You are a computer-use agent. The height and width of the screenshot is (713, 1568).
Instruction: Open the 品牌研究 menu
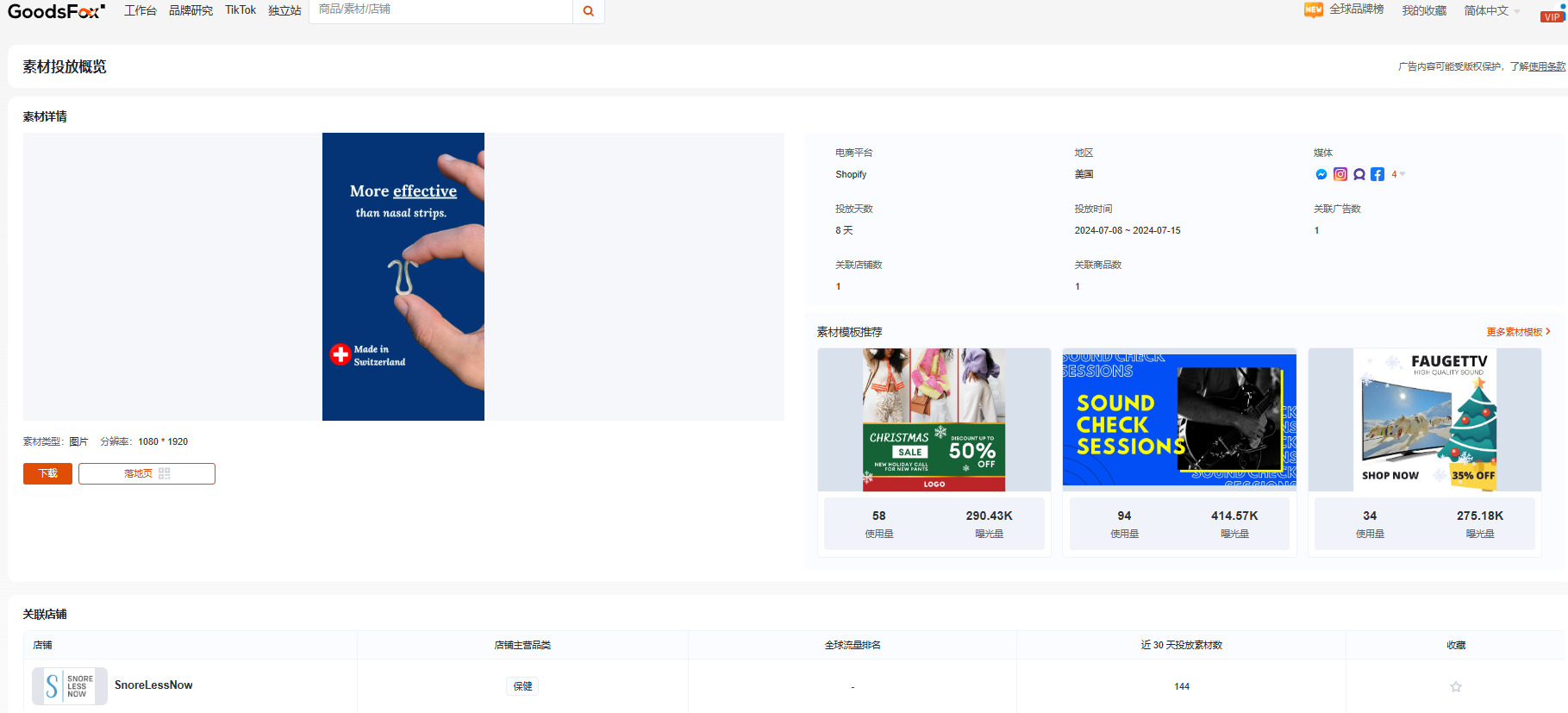pyautogui.click(x=191, y=10)
